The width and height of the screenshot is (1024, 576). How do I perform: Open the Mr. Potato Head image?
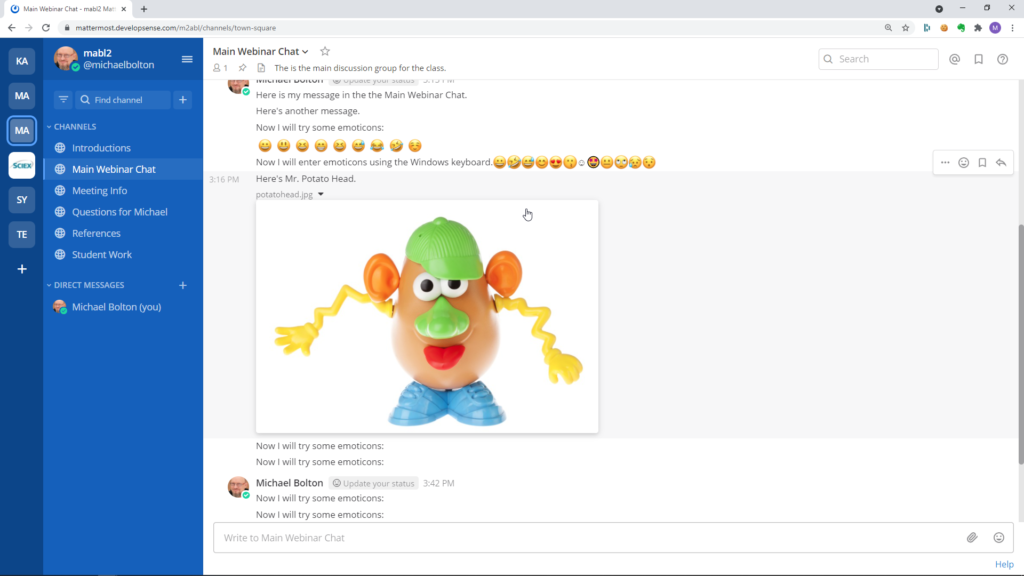pos(427,317)
